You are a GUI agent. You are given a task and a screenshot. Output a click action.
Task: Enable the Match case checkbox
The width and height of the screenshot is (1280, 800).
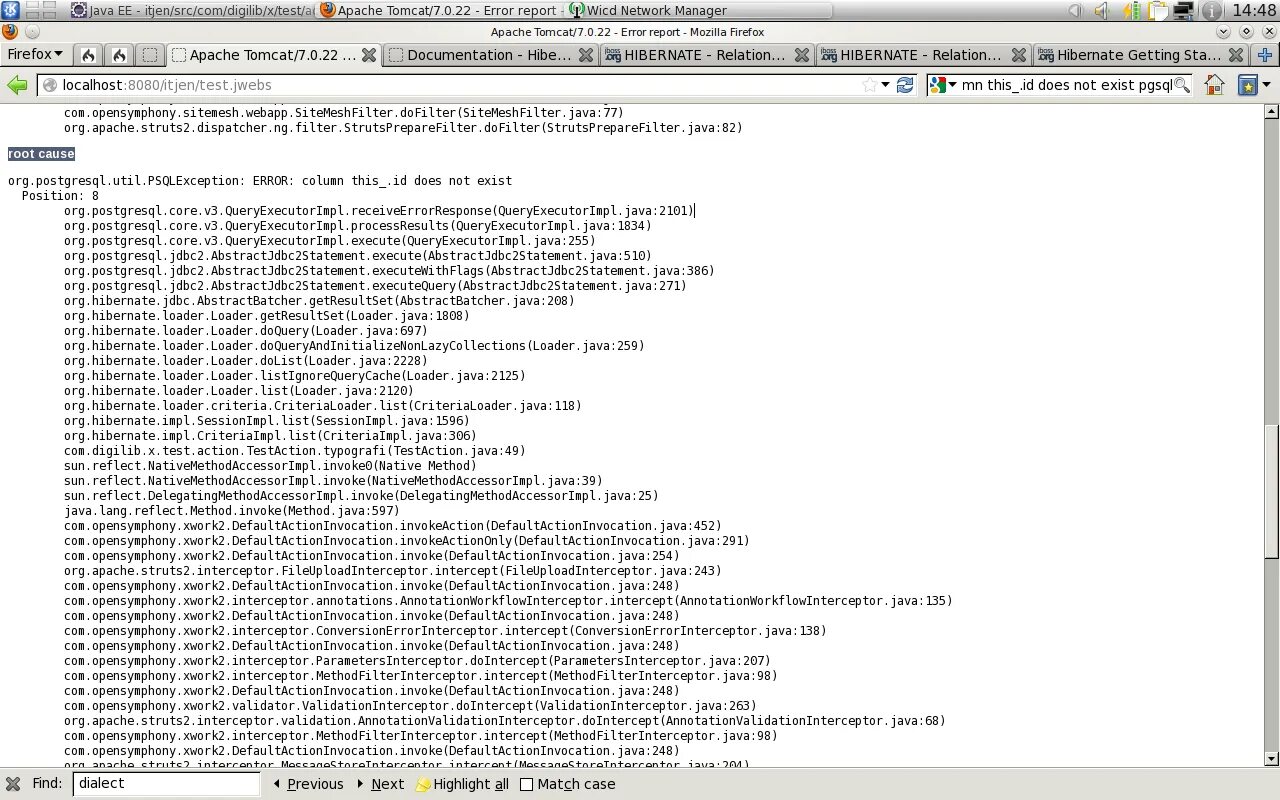(x=527, y=784)
